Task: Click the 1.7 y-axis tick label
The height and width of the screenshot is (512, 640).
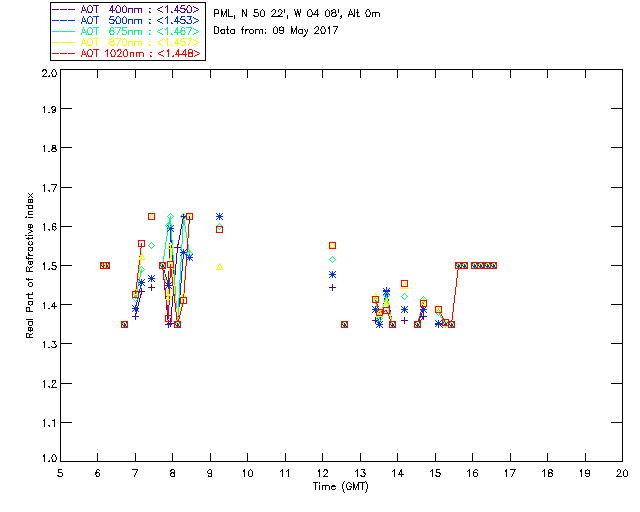Action: 49,188
